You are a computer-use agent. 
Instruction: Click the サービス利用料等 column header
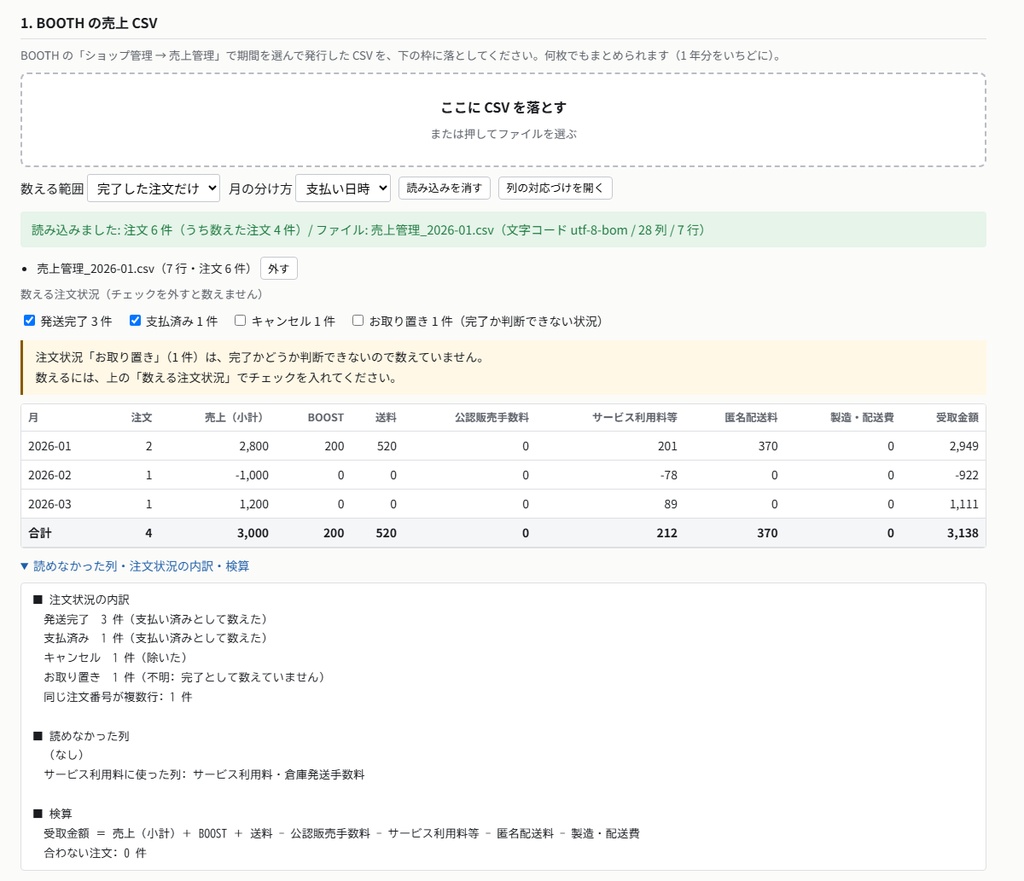click(x=635, y=417)
